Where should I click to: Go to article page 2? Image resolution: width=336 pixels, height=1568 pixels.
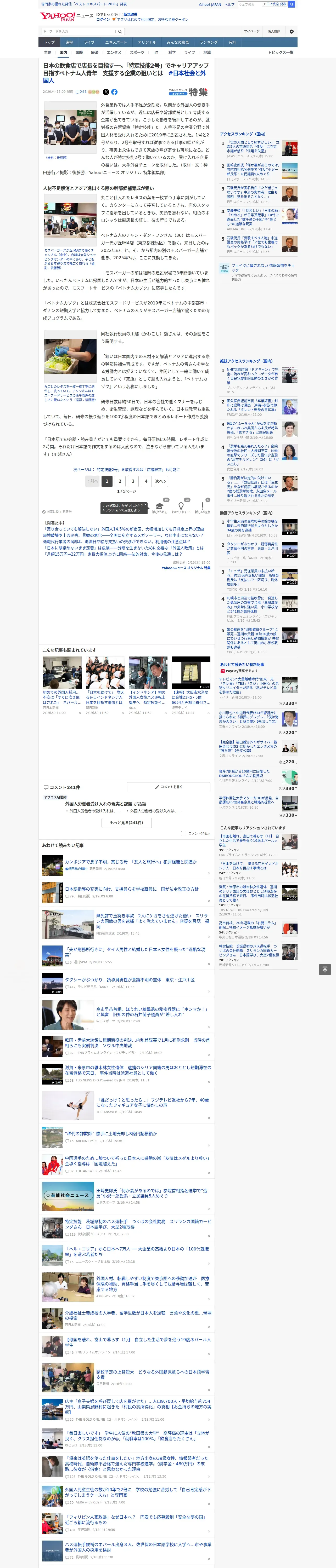click(120, 481)
